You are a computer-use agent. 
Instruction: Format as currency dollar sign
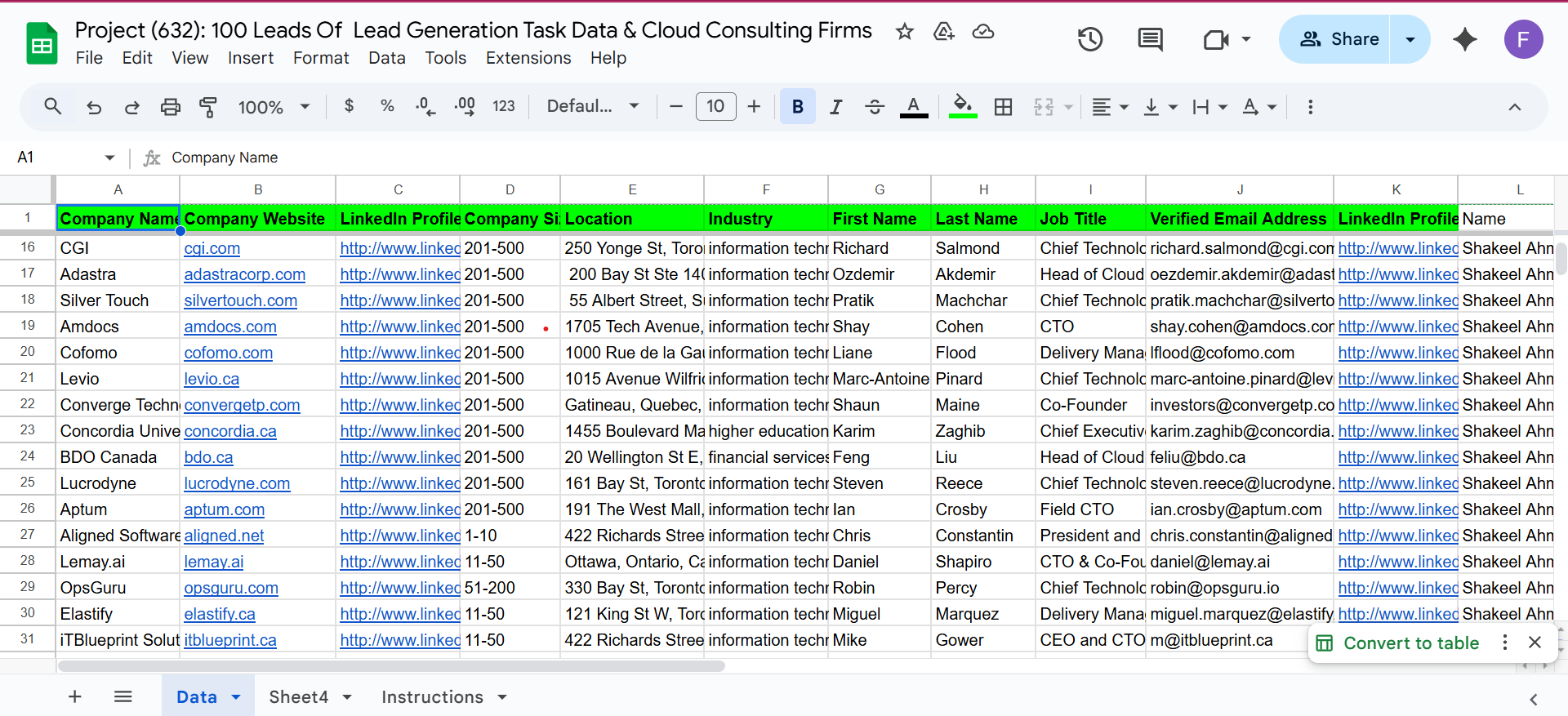point(349,107)
